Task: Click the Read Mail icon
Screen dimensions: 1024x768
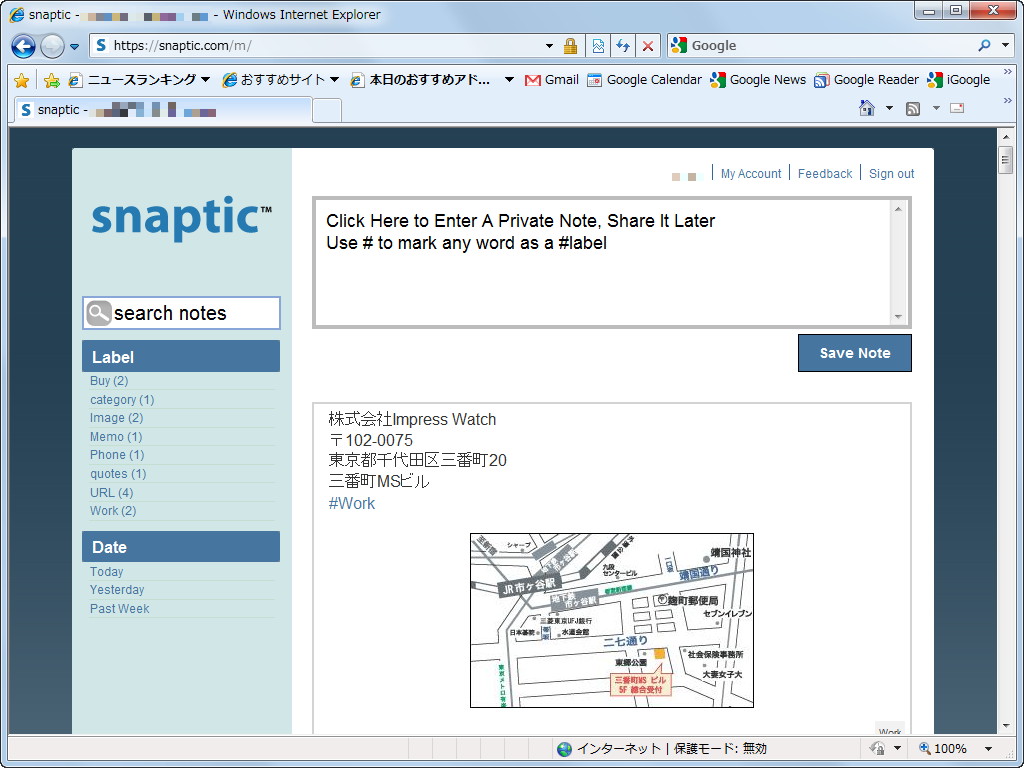Action: pyautogui.click(x=957, y=108)
